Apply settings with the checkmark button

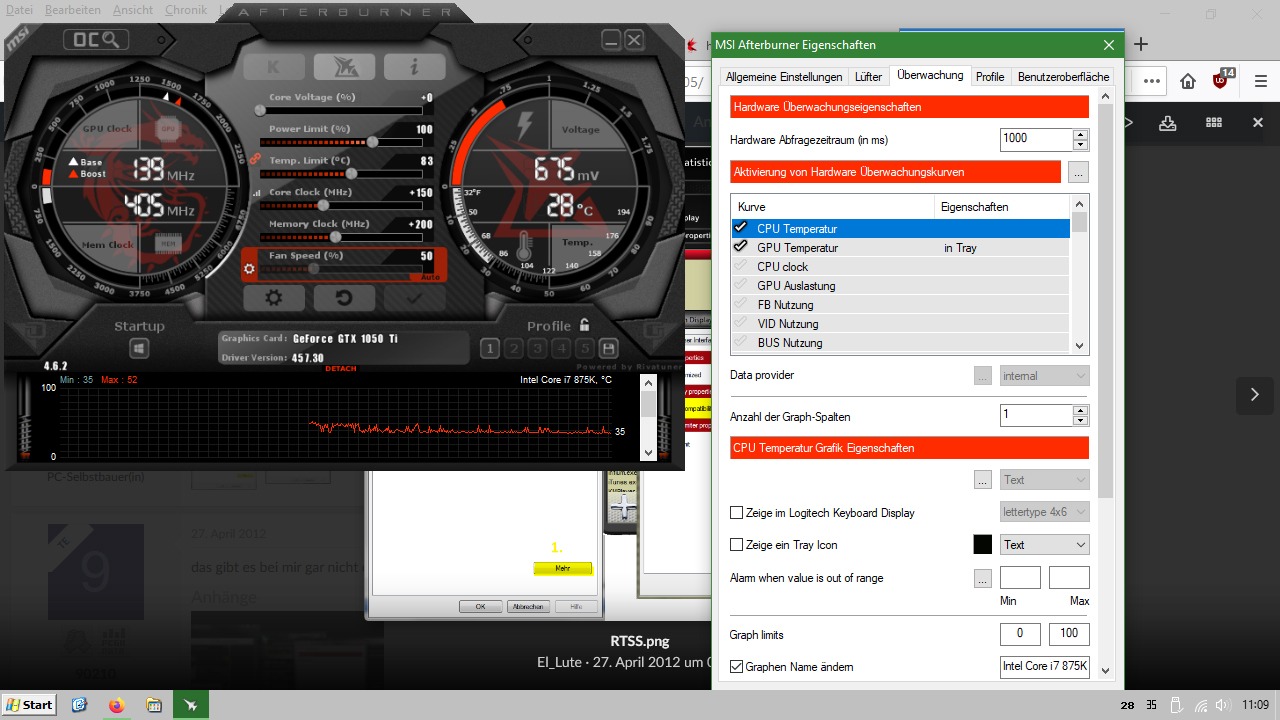point(414,297)
